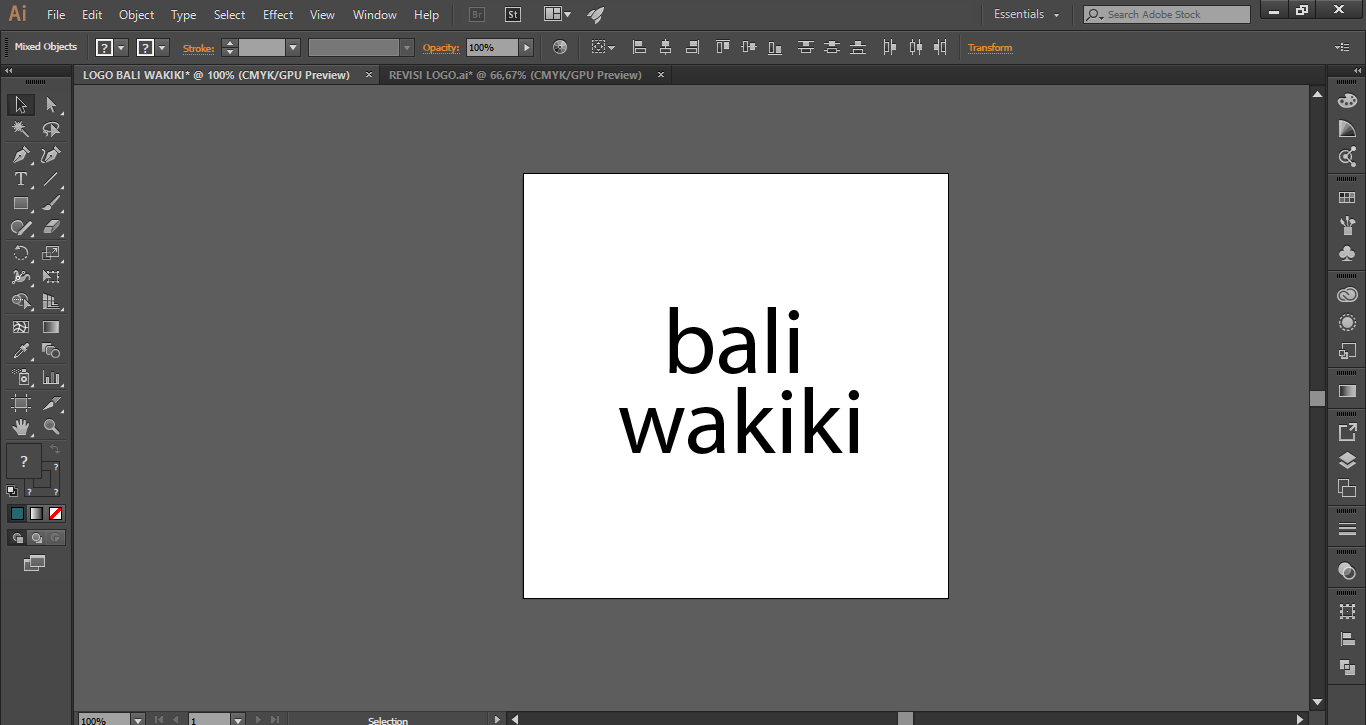
Task: Select the Zoom tool
Action: tap(51, 427)
